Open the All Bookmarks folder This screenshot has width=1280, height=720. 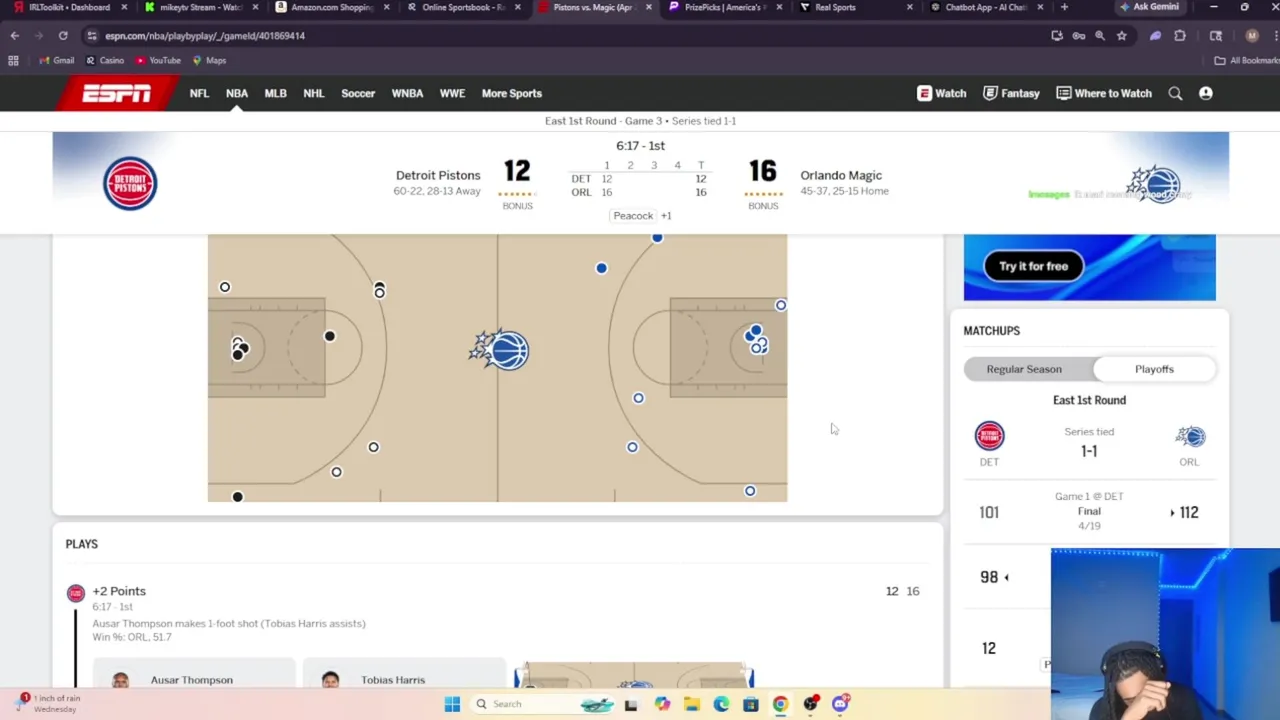coord(1246,60)
